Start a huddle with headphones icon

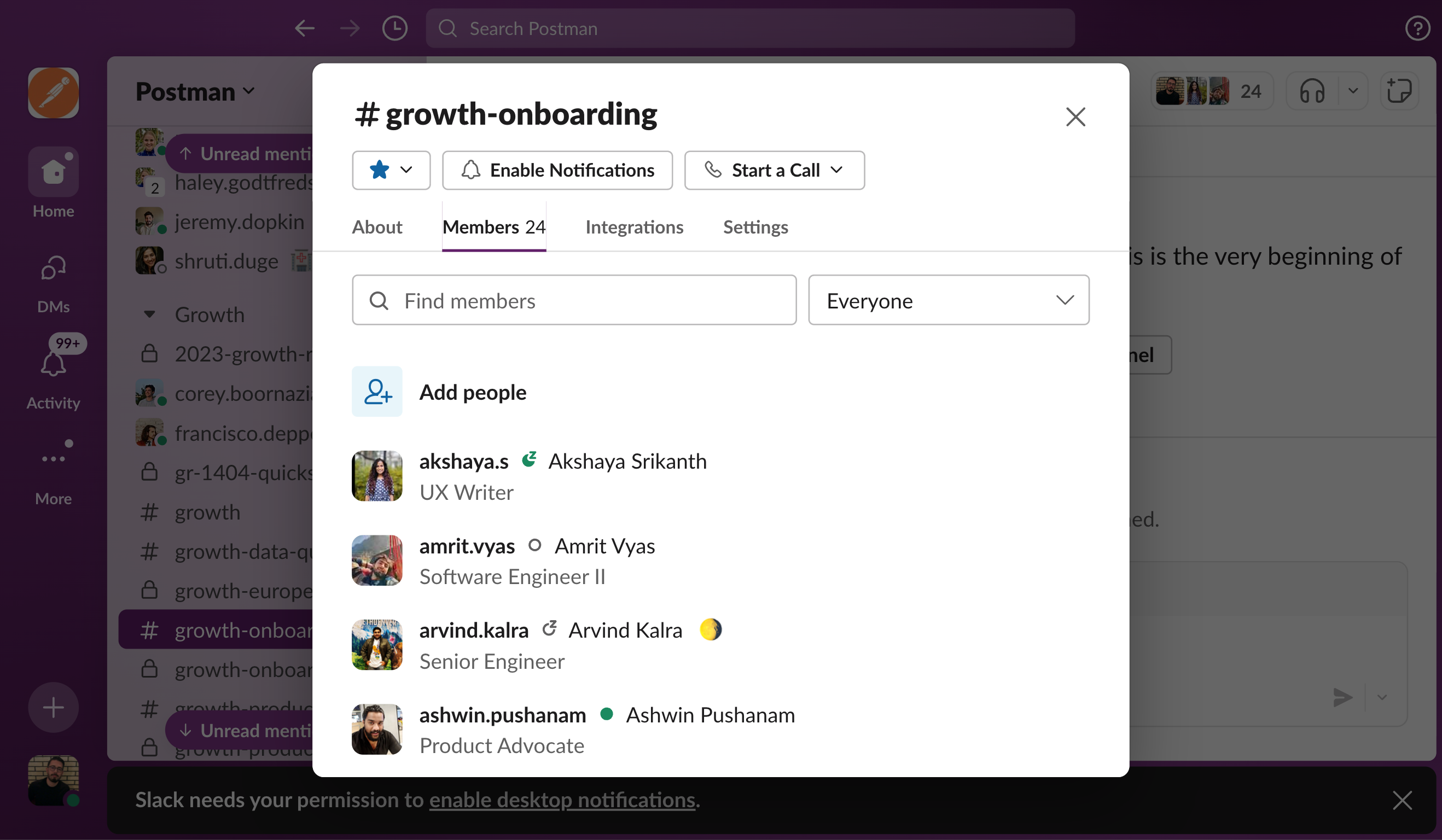tap(1312, 91)
